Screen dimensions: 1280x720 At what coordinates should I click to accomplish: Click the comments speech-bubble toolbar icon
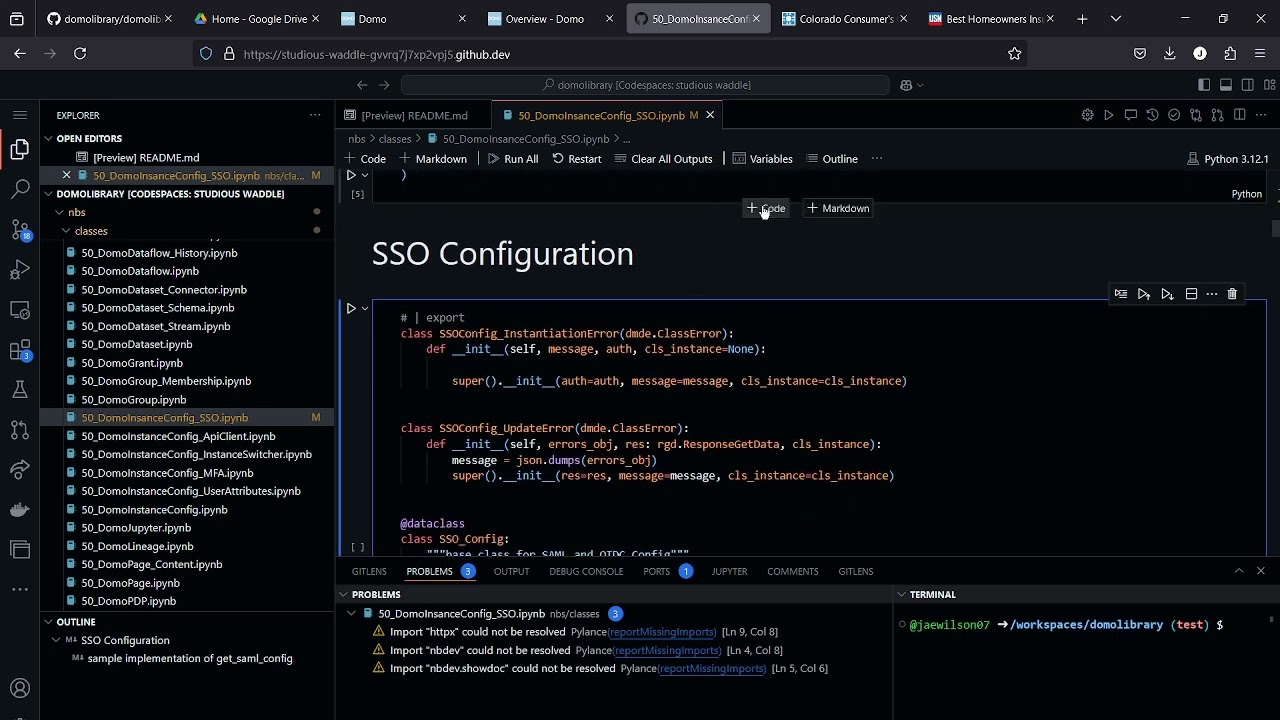click(1130, 115)
